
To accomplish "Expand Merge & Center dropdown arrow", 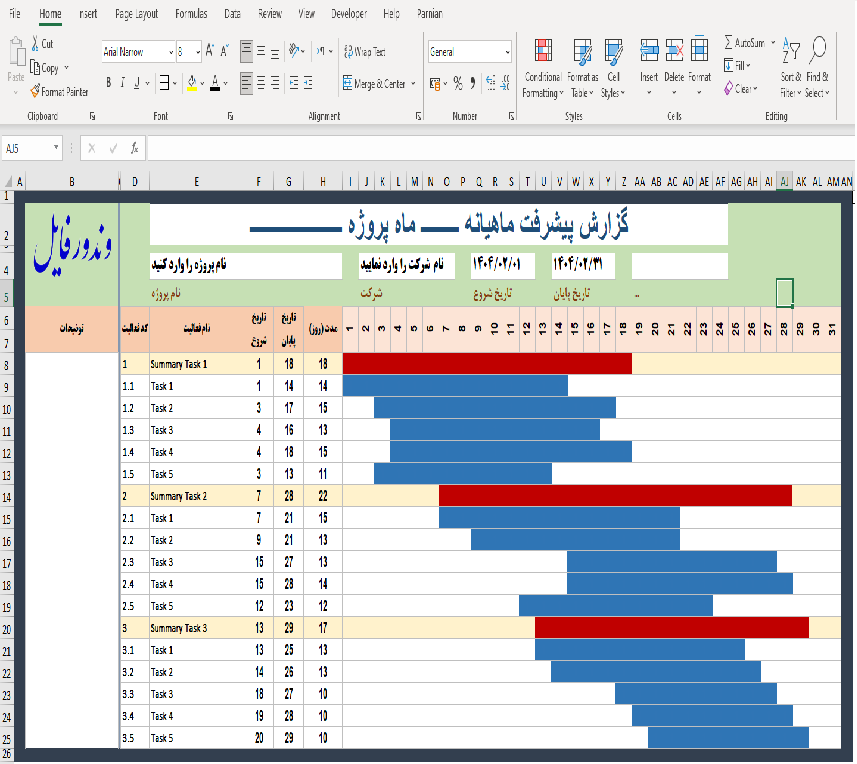I will tap(413, 84).
